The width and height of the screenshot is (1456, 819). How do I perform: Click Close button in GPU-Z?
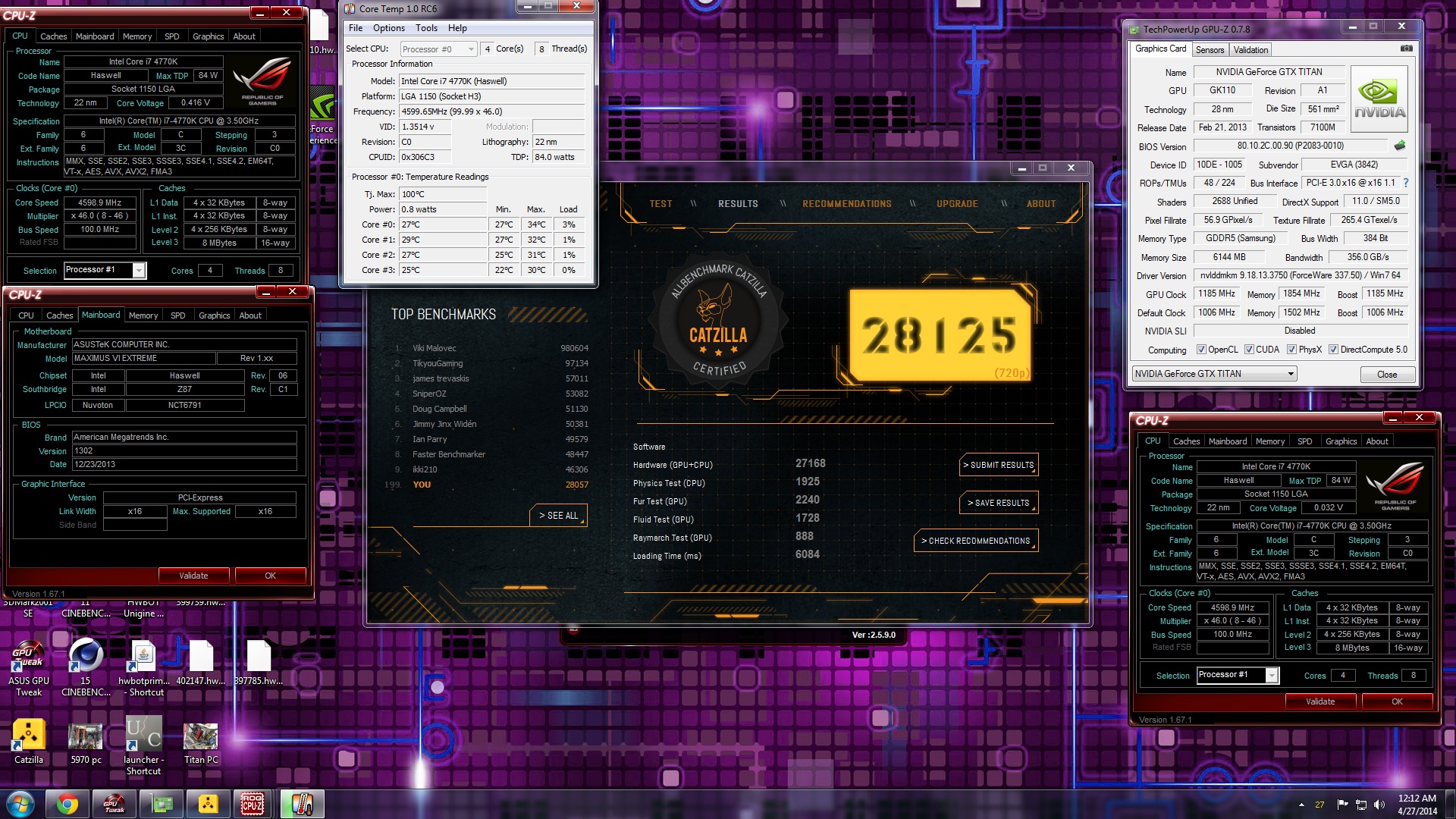(x=1387, y=375)
